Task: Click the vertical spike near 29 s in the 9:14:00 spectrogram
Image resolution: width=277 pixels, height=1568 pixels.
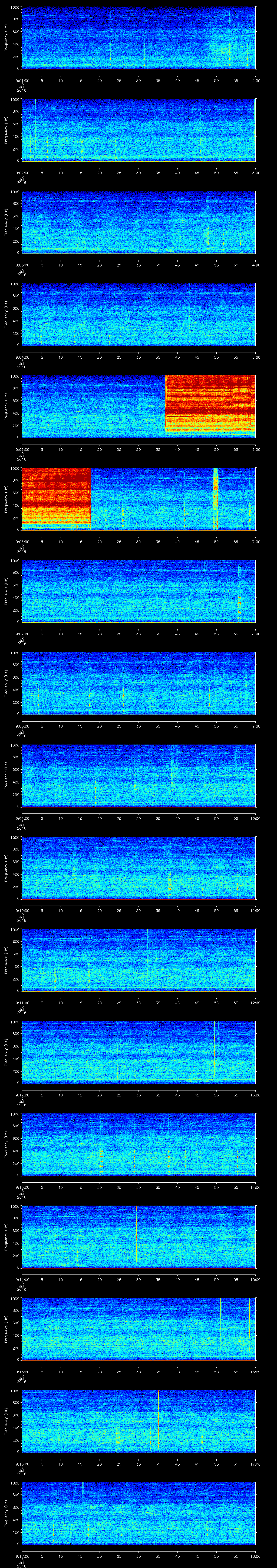Action: [137, 1235]
